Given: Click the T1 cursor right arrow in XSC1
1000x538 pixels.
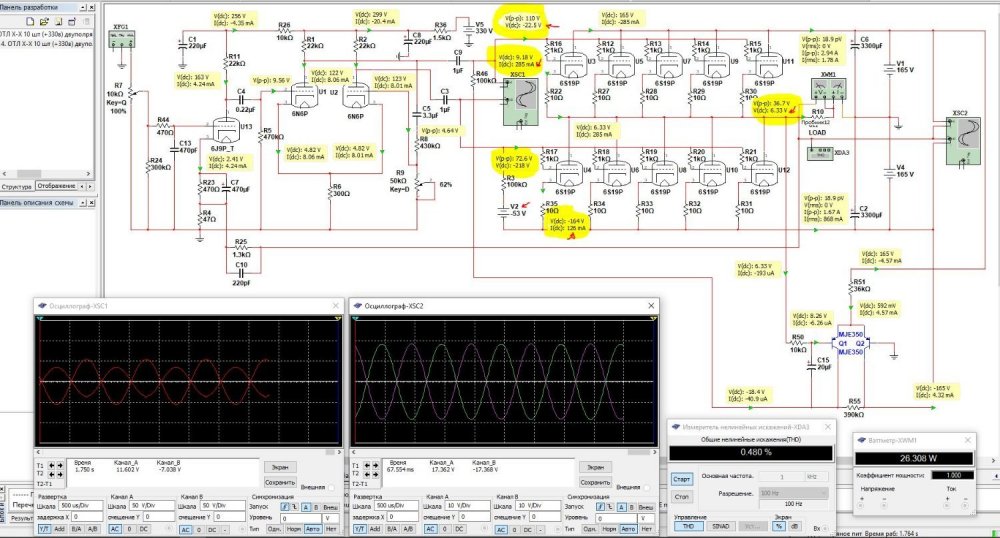Looking at the screenshot, I should coord(59,466).
